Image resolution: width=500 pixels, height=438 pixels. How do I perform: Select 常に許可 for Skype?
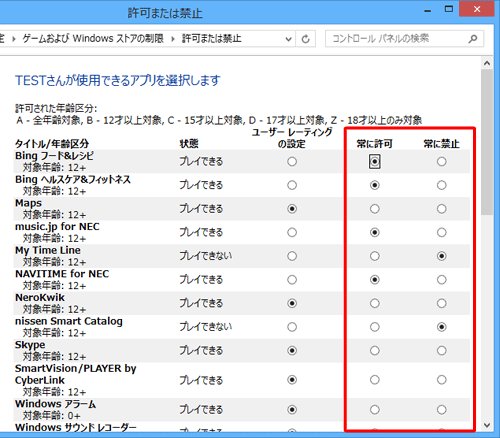375,351
